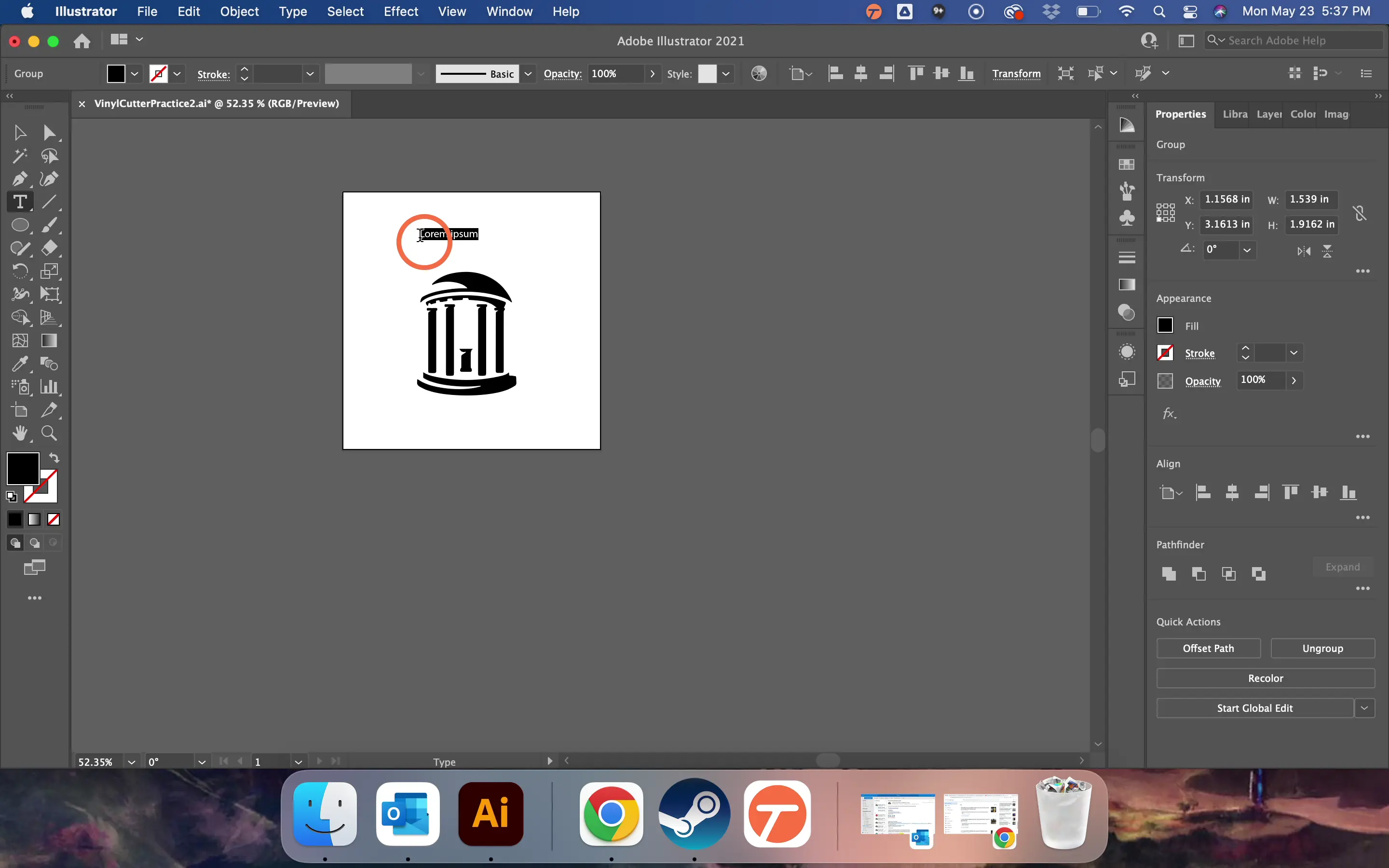Select the Pen tool
This screenshot has height=868, width=1389.
coord(19,179)
